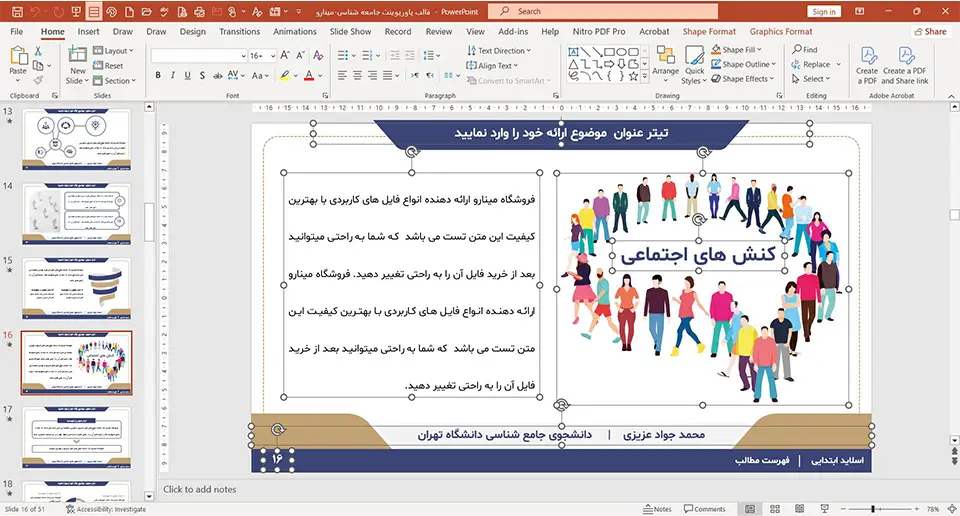Open the font size dropdown
The height and width of the screenshot is (516, 960).
tap(272, 56)
